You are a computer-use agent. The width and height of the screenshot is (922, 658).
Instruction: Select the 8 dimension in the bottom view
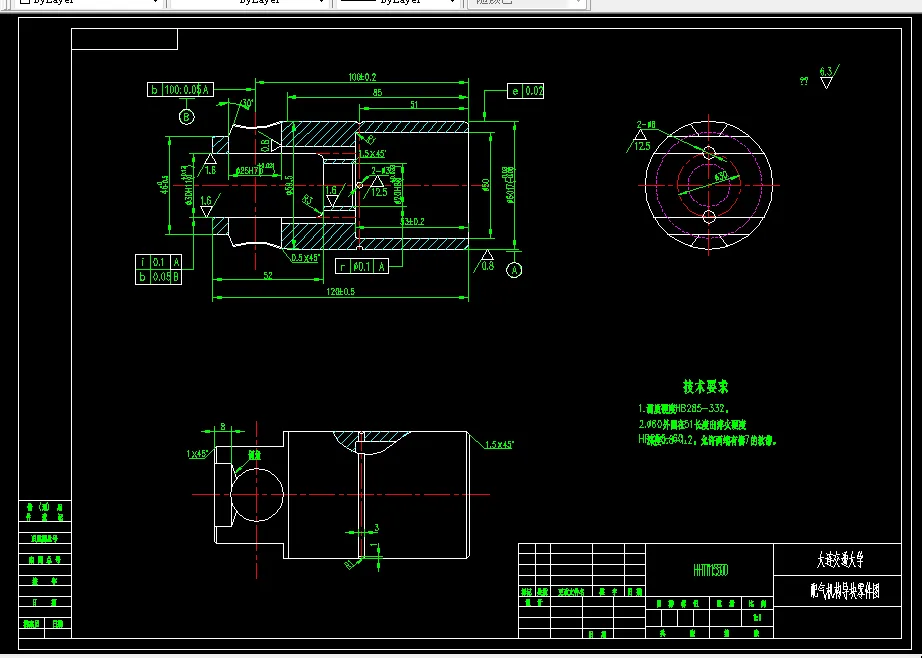pos(223,427)
